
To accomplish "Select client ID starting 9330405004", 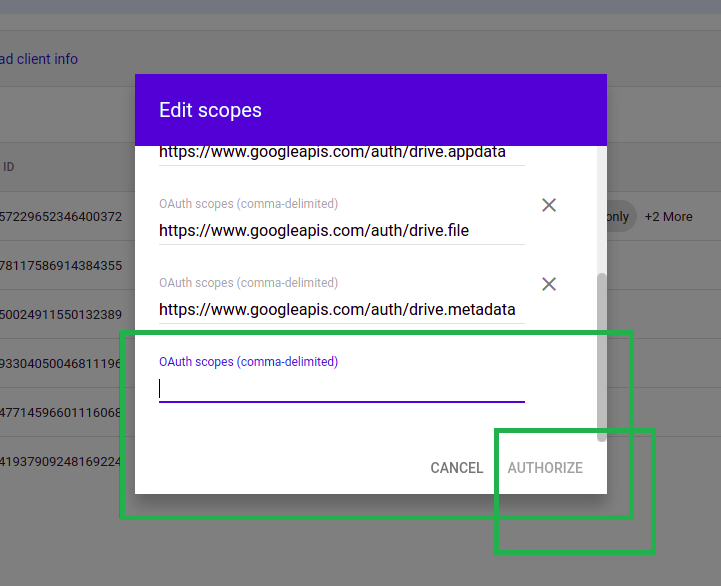I will (60, 363).
